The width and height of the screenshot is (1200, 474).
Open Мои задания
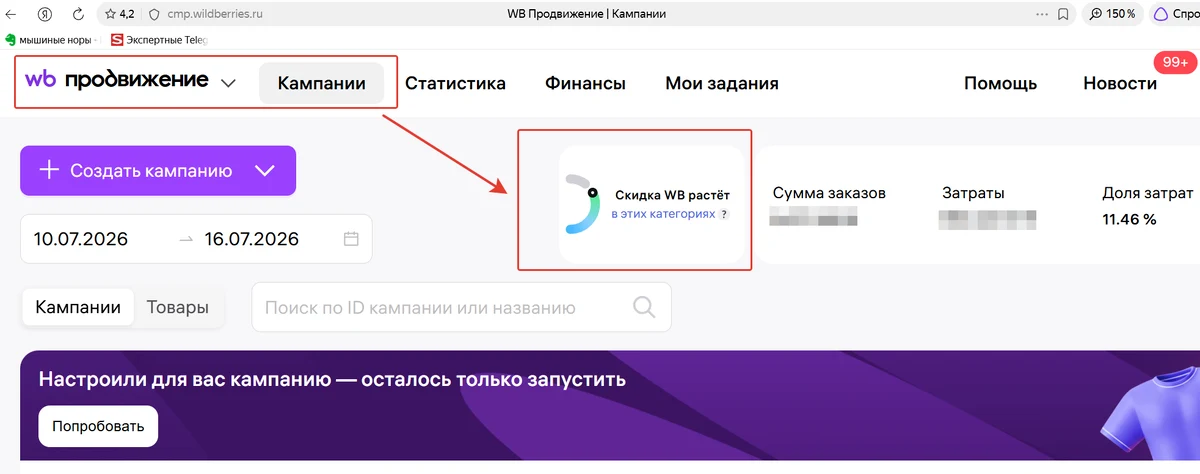click(722, 83)
